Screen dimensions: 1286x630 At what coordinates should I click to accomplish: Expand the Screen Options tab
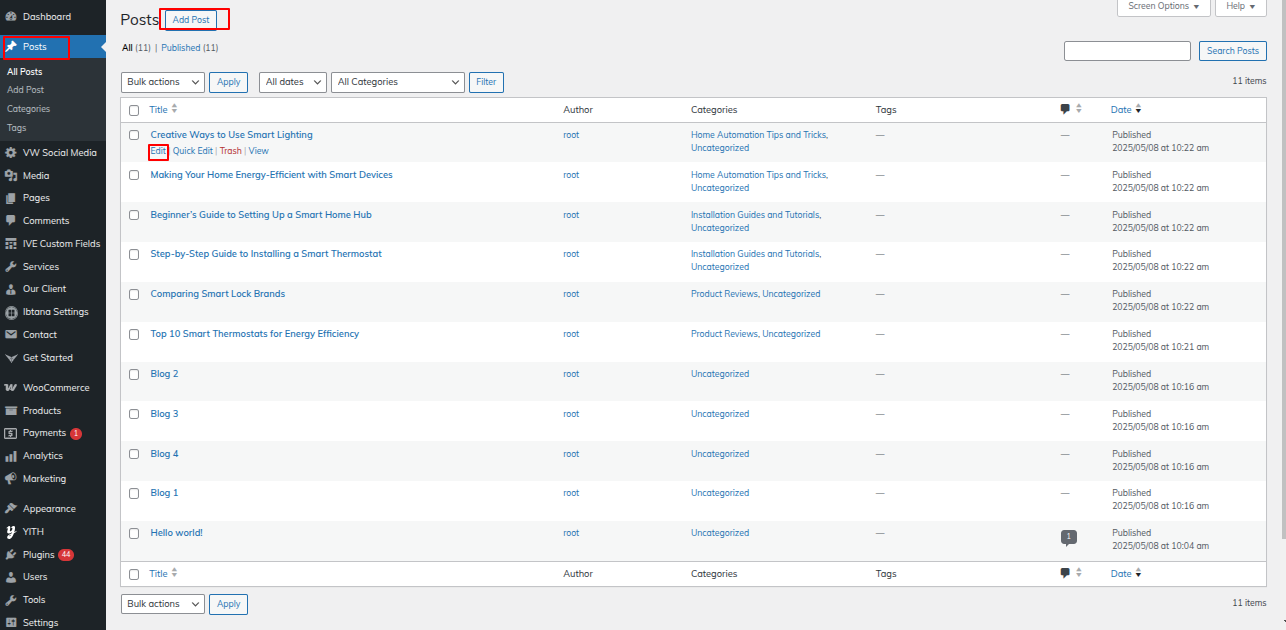pyautogui.click(x=1163, y=7)
